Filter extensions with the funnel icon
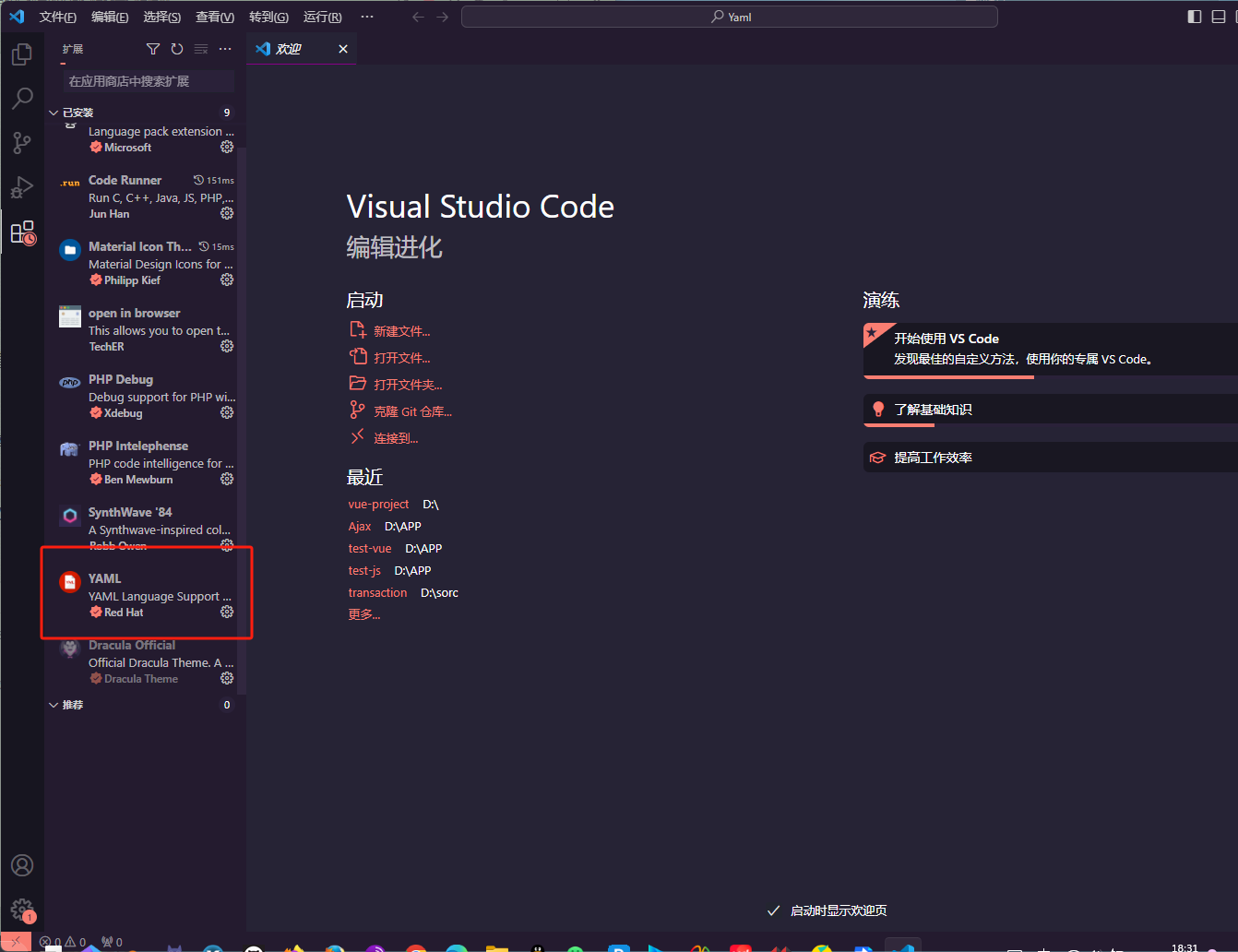This screenshot has width=1238, height=952. [x=153, y=49]
